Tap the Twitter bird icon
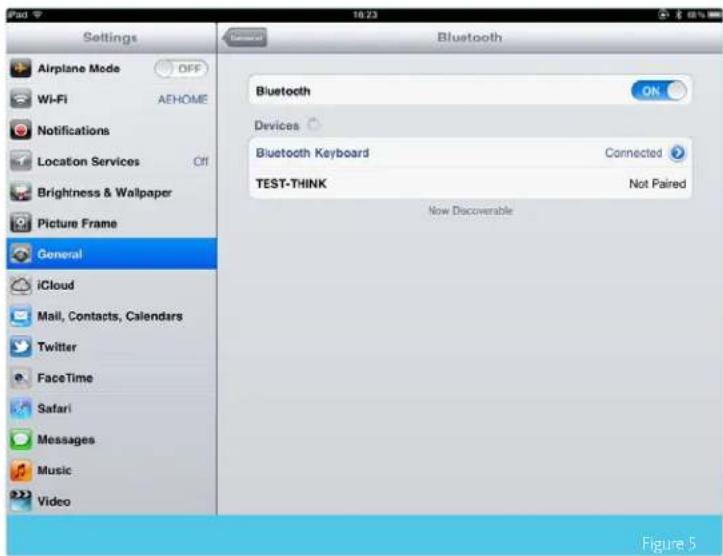The image size is (723, 556). coord(21,347)
